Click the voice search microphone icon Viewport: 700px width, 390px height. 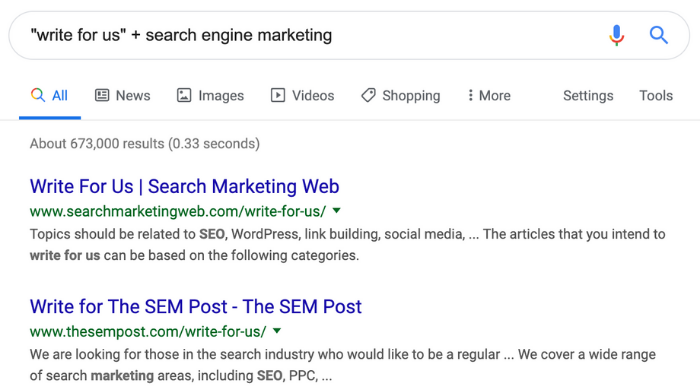[x=617, y=35]
